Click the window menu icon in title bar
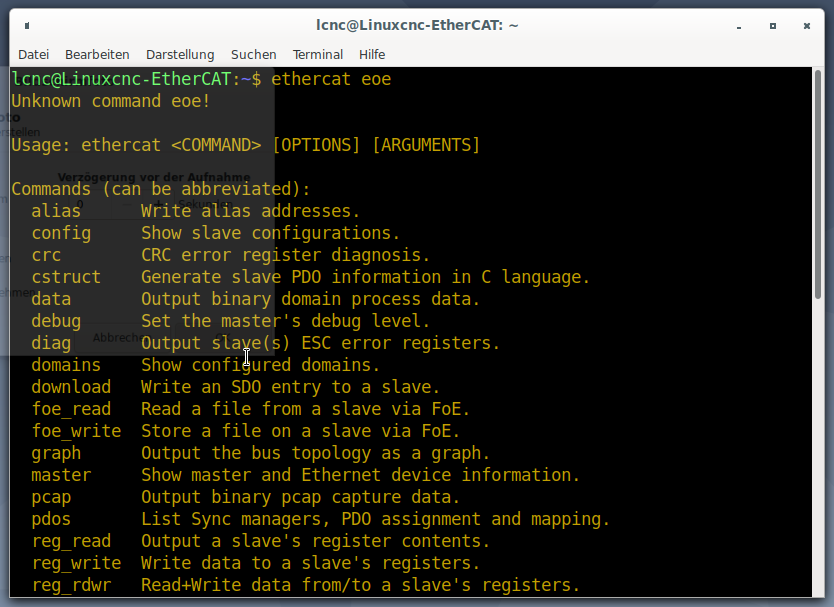Viewport: 834px width, 607px height. (27, 26)
